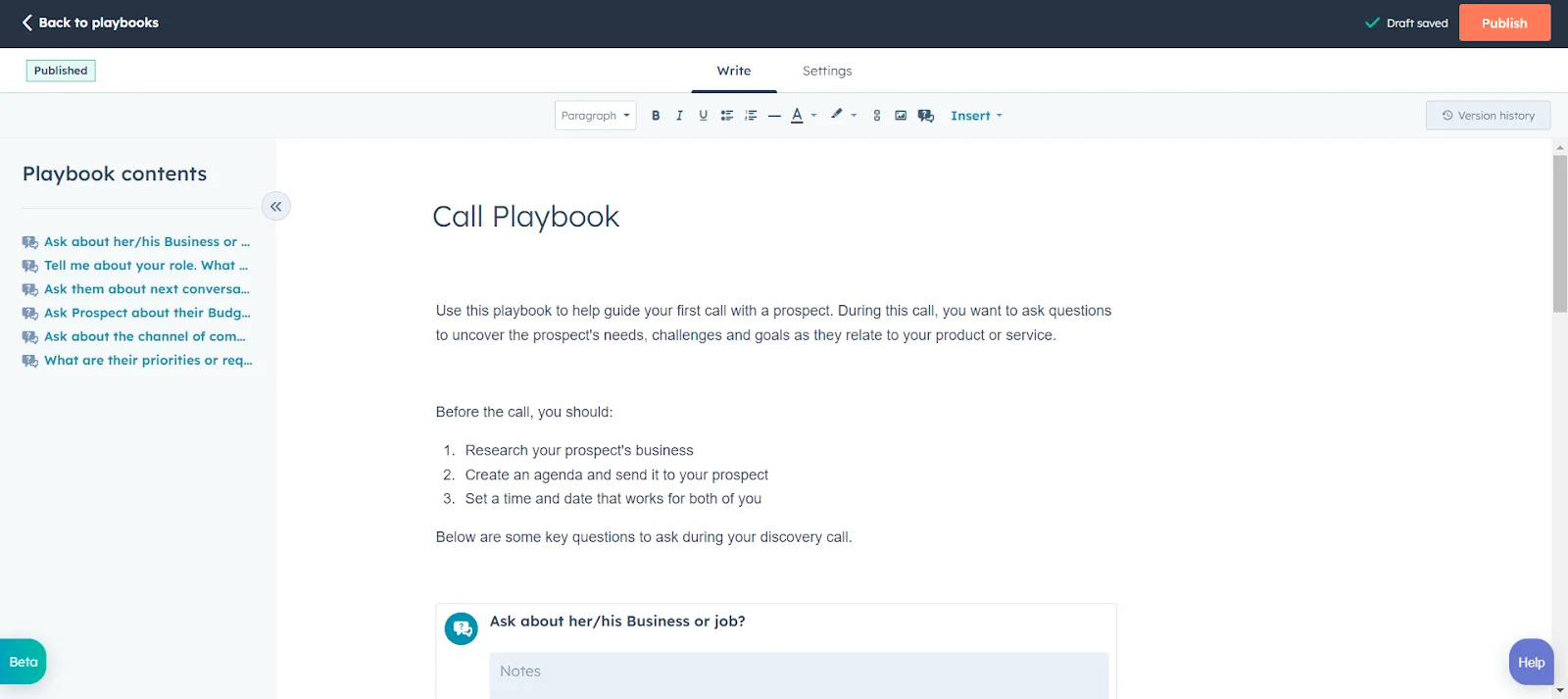1568x699 pixels.
Task: Open the Help widget
Action: click(1531, 663)
